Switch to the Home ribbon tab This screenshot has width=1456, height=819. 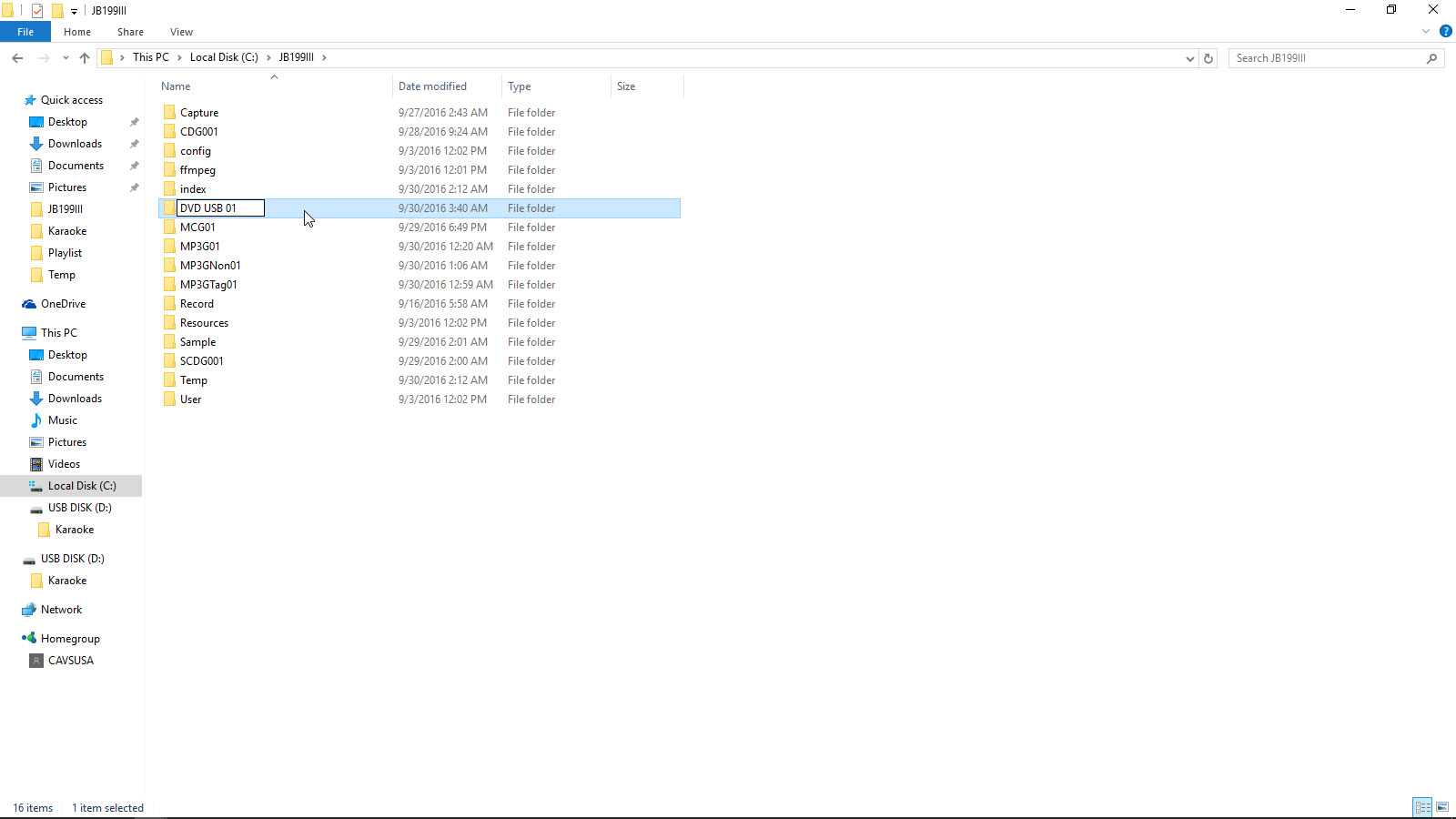click(x=77, y=32)
